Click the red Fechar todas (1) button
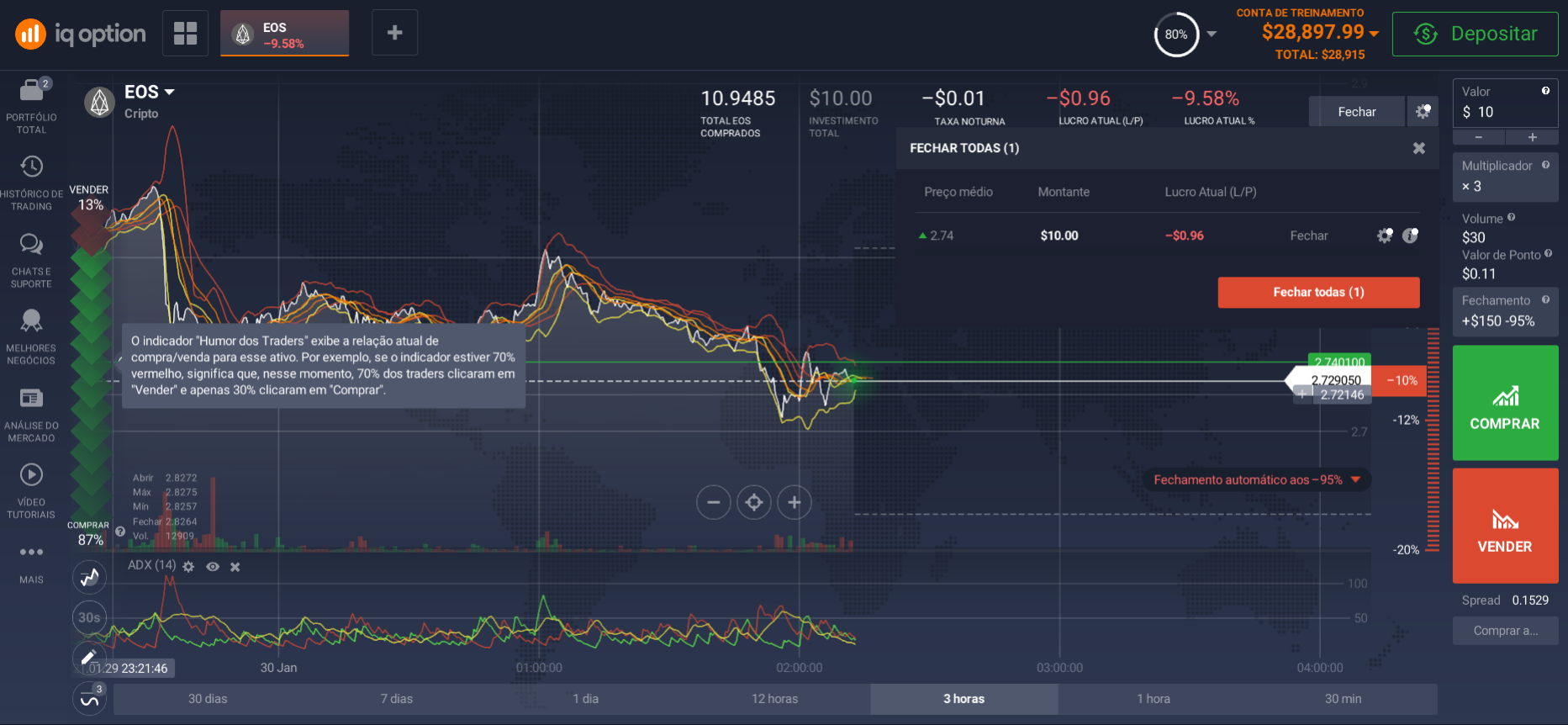Viewport: 1568px width, 725px height. pyautogui.click(x=1318, y=292)
